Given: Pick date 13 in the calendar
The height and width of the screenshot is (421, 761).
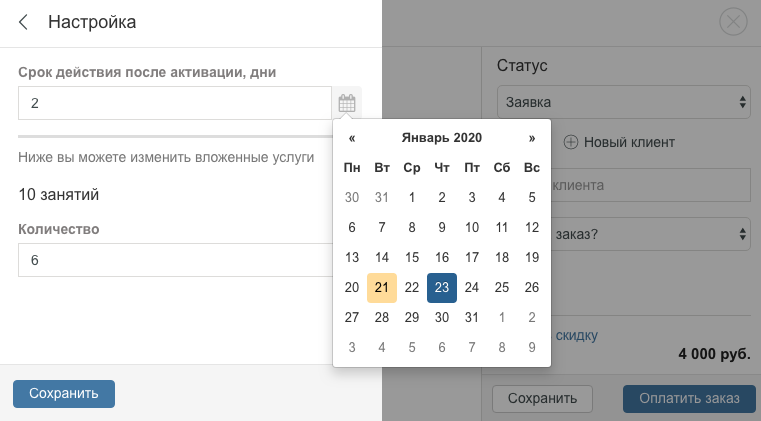Looking at the screenshot, I should (x=352, y=257).
